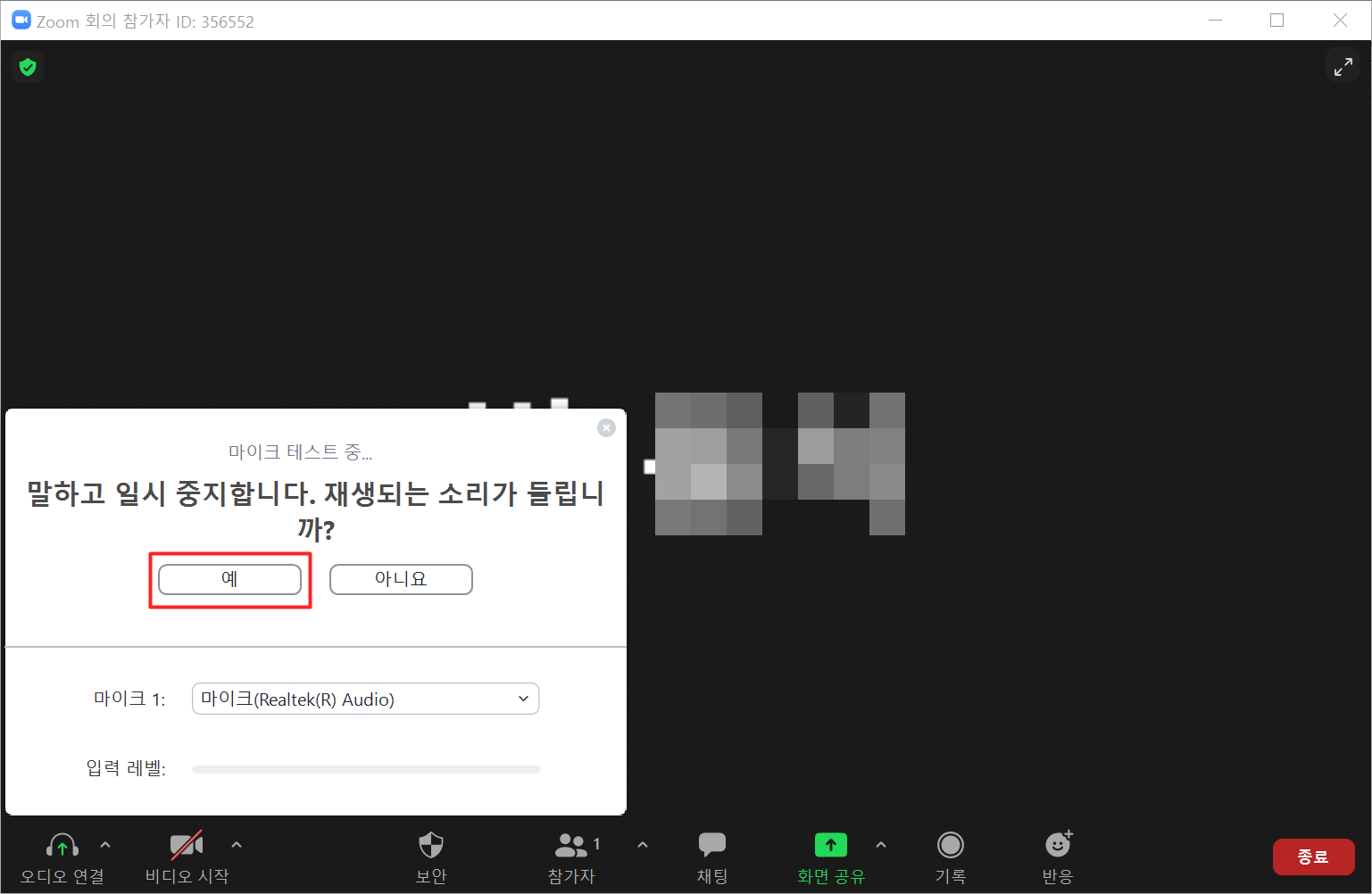
Task: Start video with the 비디오 시작 camera icon
Action: point(187,845)
